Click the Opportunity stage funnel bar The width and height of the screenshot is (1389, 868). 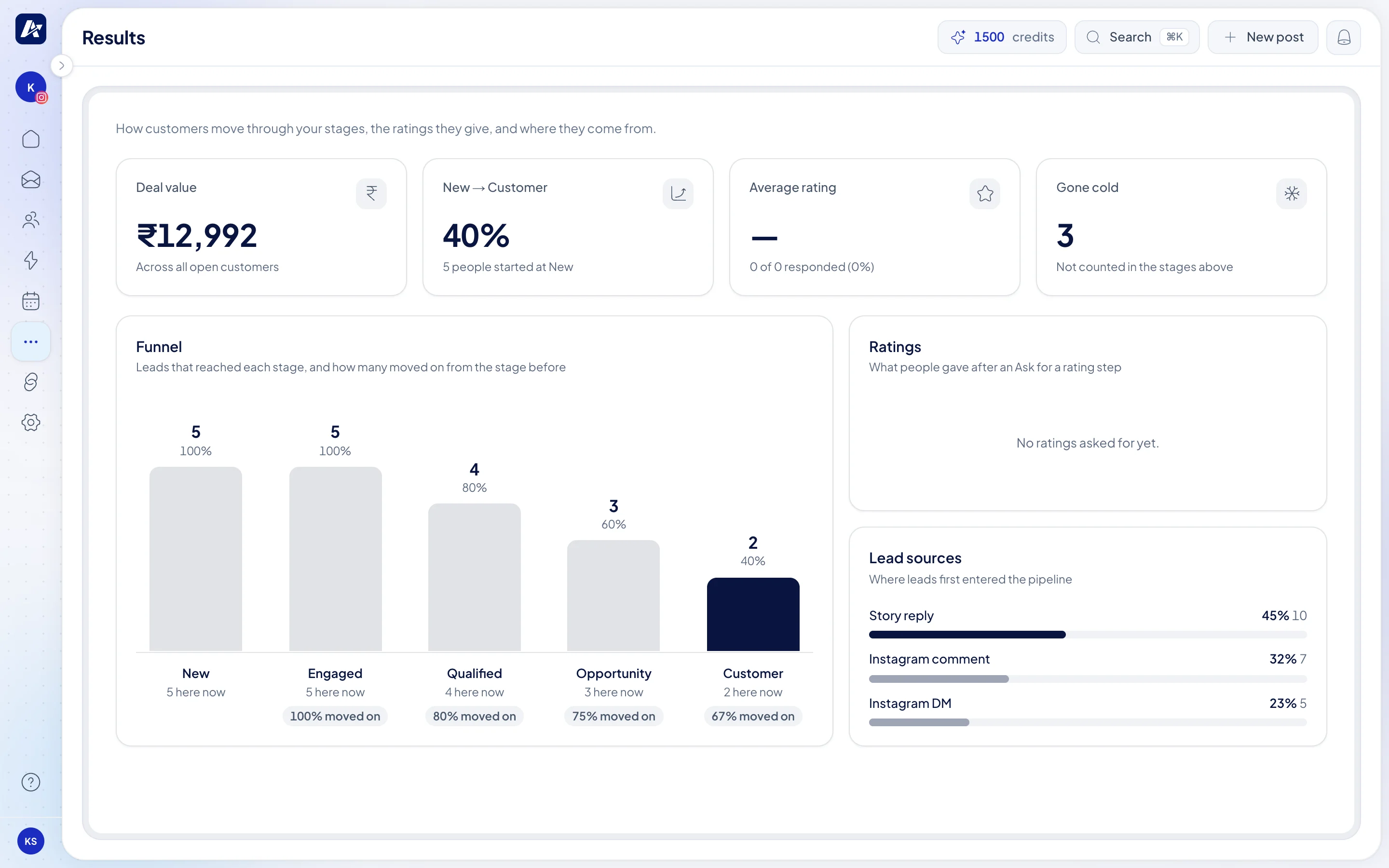click(x=613, y=596)
